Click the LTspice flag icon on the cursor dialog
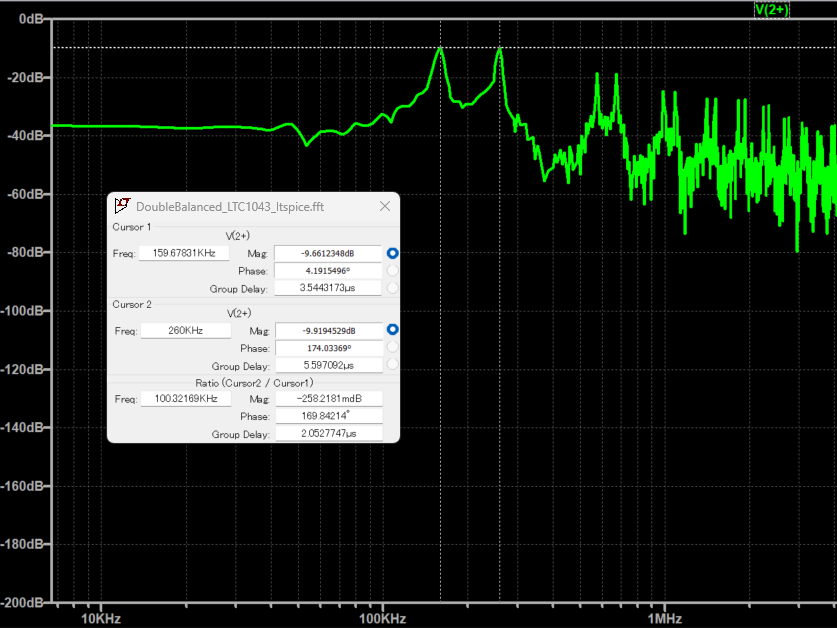 coord(122,205)
